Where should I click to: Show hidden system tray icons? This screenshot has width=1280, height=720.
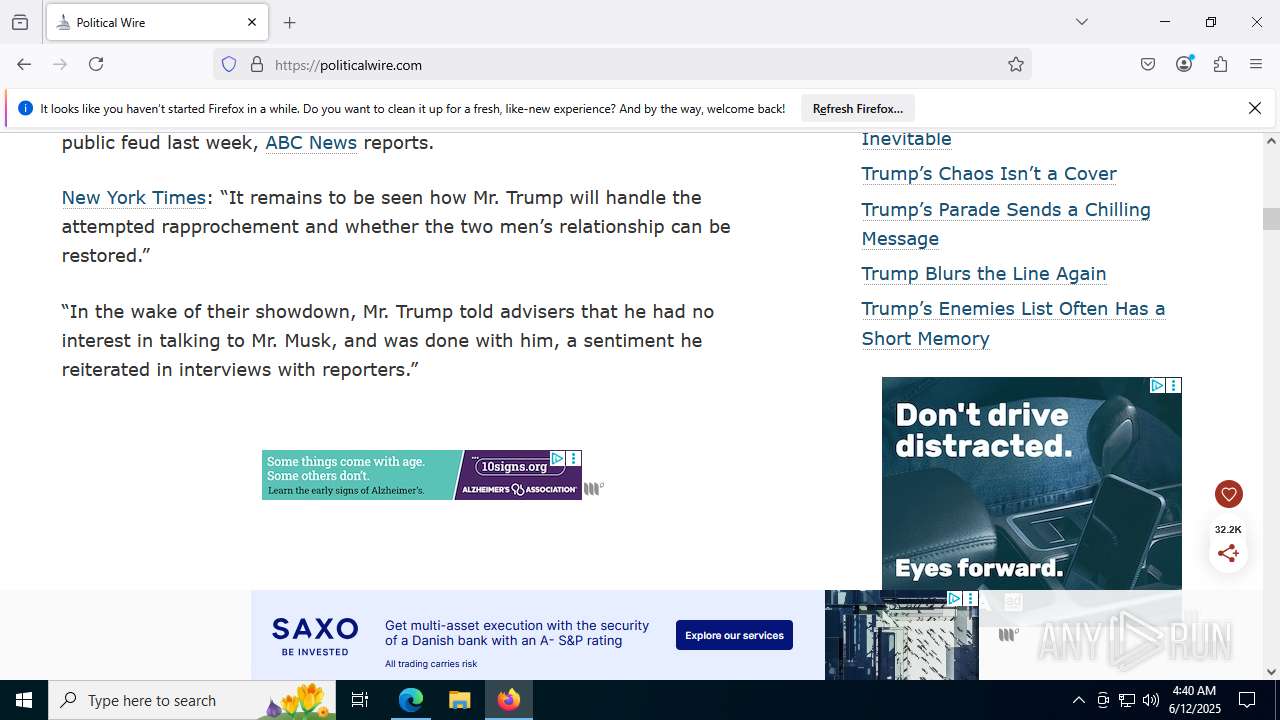coord(1078,700)
